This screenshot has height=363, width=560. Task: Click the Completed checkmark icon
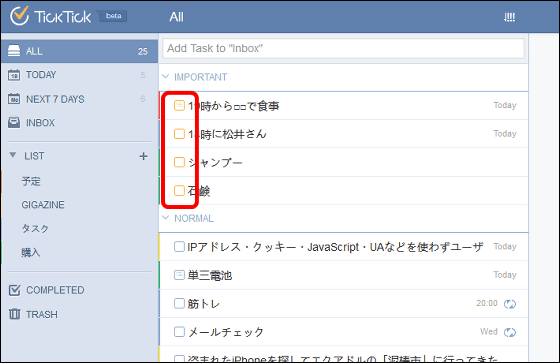(x=15, y=290)
